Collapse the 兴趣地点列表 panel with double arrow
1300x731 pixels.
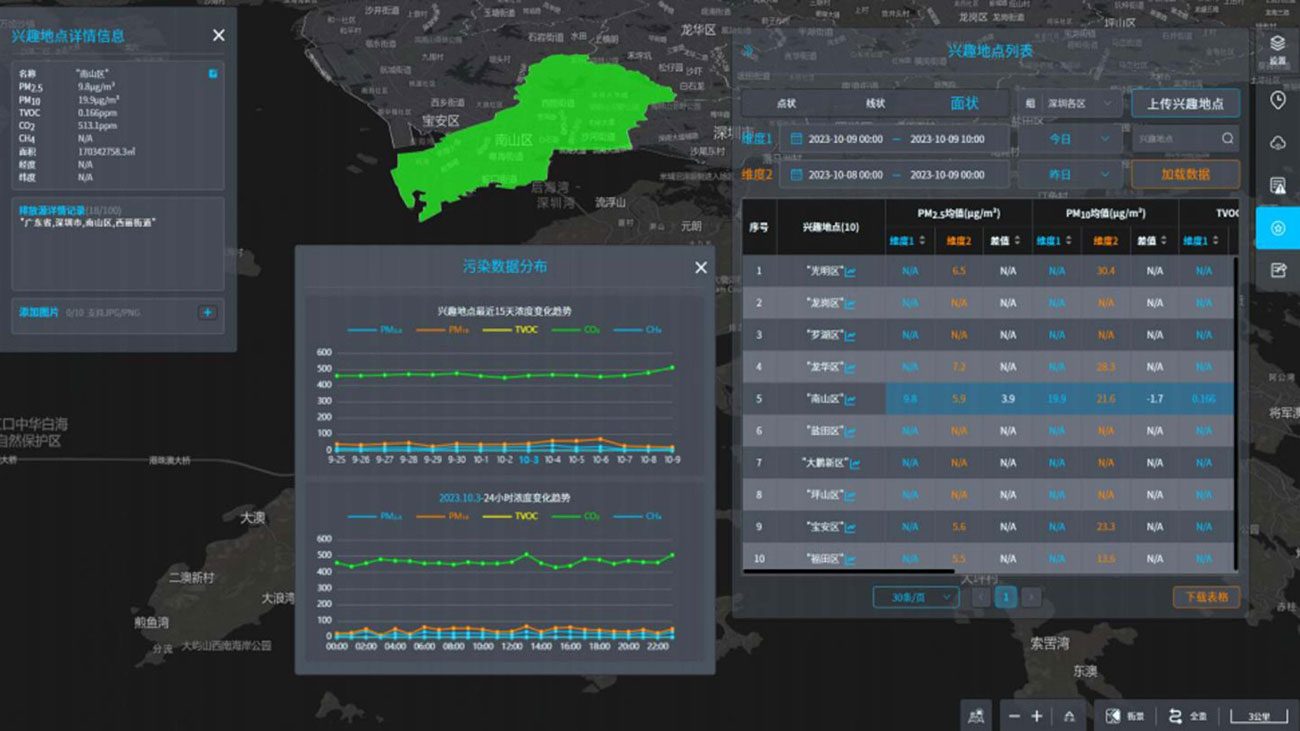[x=748, y=52]
